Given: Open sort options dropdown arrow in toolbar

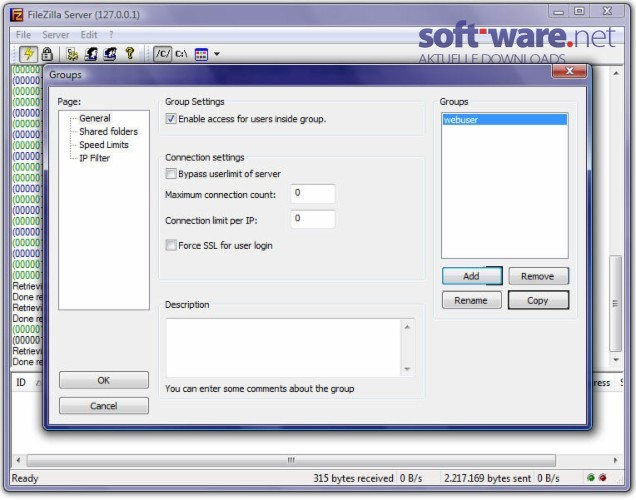Looking at the screenshot, I should 217,54.
